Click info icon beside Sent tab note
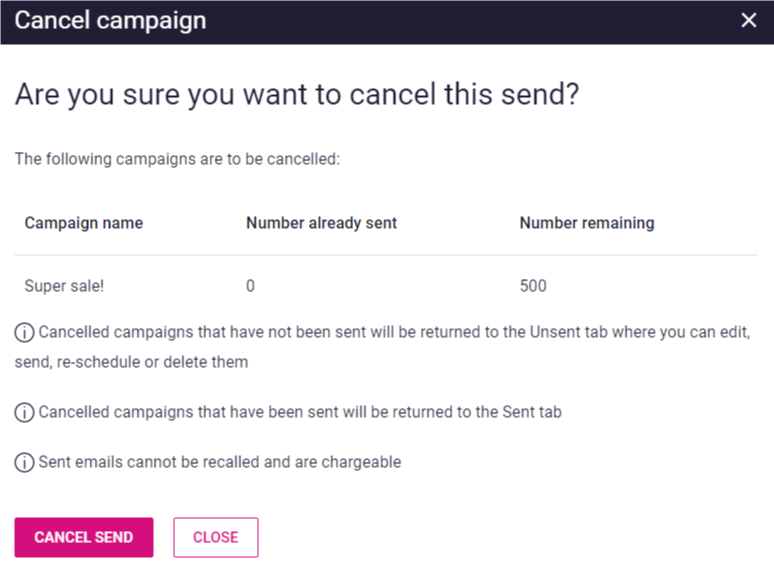Viewport: 774px width, 572px height. 24,412
